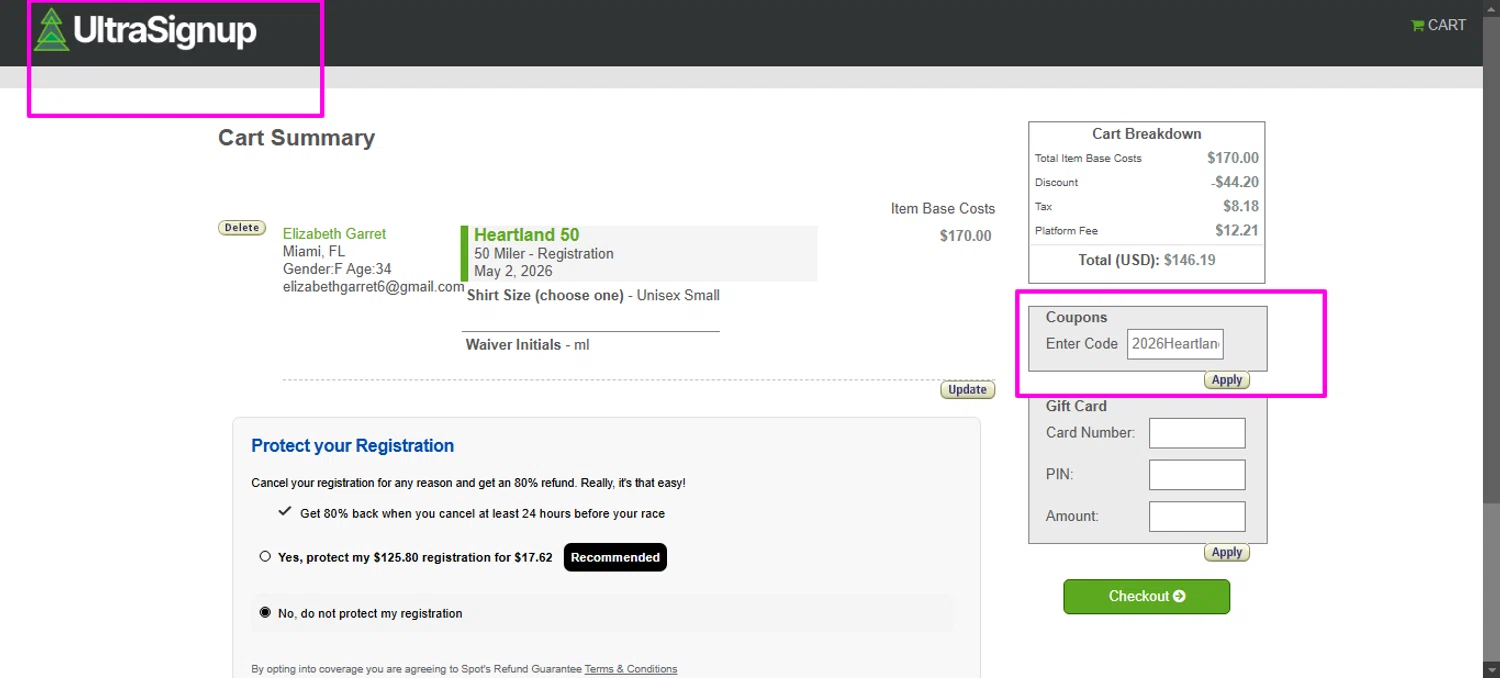Click the shopping cart icon
This screenshot has width=1500, height=678.
pyautogui.click(x=1417, y=26)
